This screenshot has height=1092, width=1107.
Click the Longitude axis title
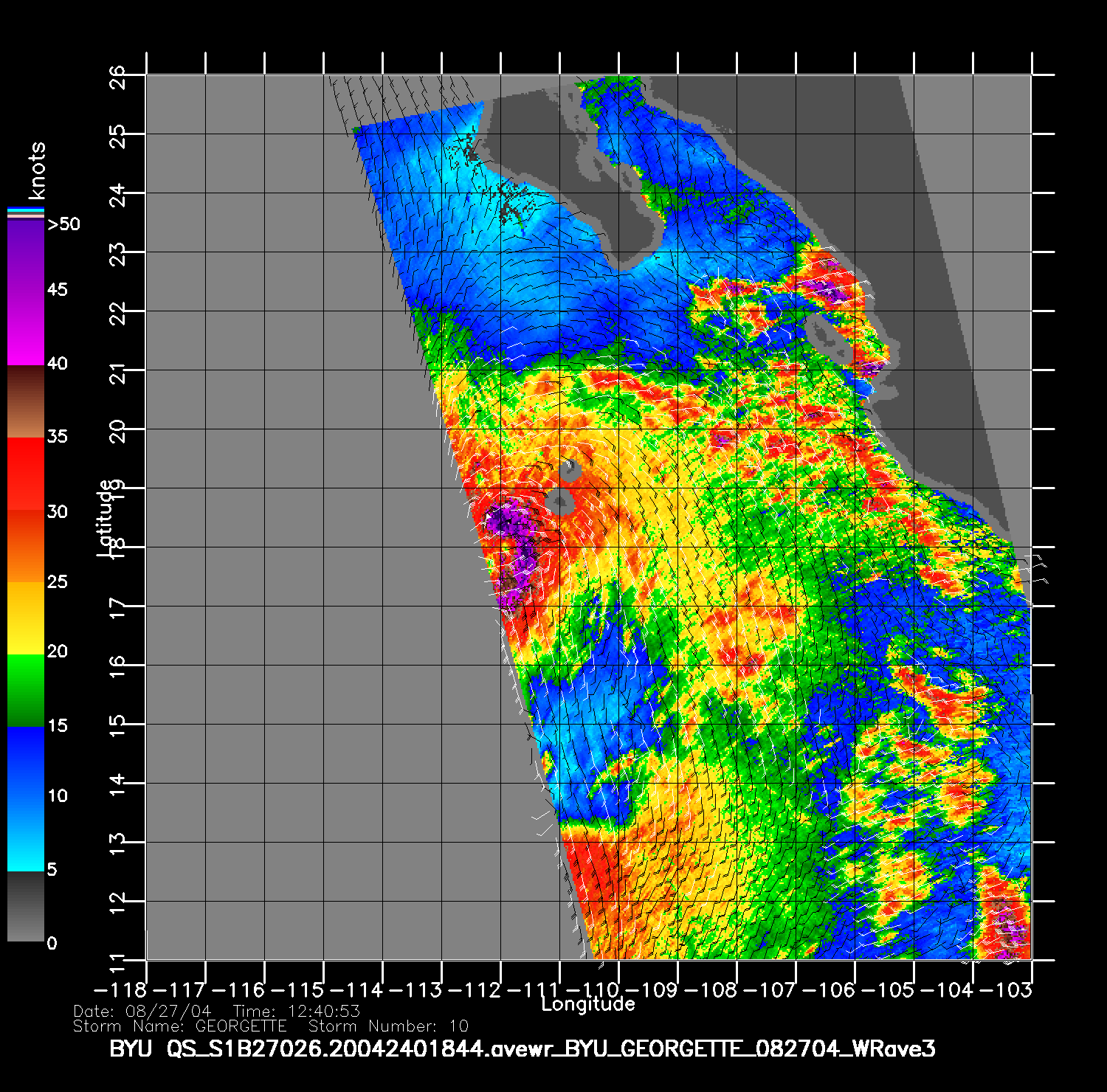[x=587, y=1003]
